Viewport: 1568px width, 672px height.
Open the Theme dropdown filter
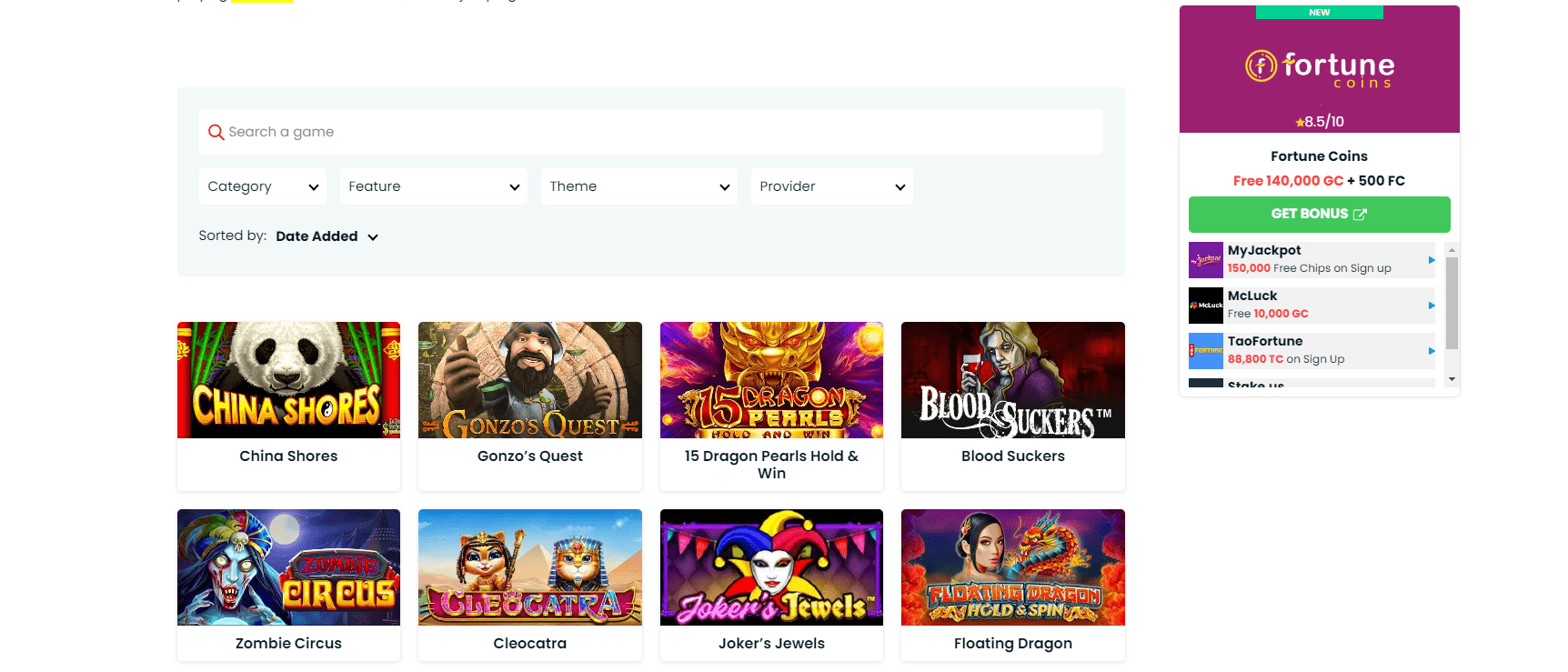pos(638,186)
